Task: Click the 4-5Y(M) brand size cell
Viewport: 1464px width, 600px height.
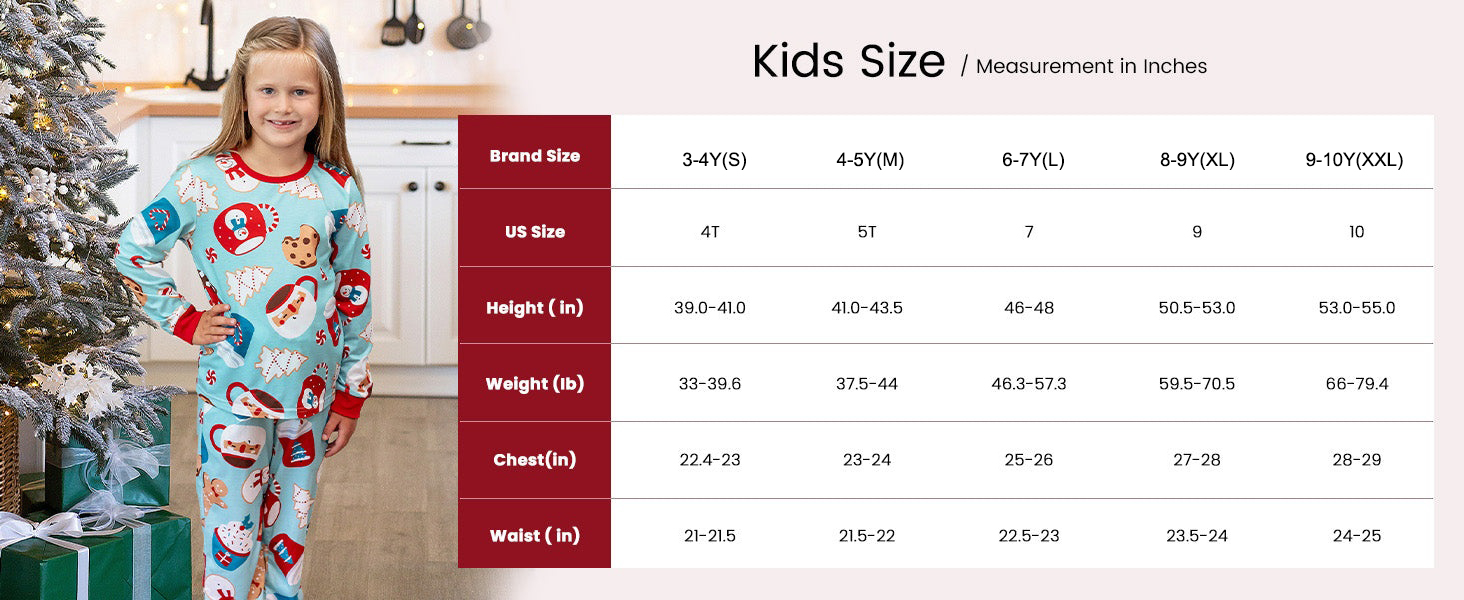Action: pyautogui.click(x=870, y=160)
